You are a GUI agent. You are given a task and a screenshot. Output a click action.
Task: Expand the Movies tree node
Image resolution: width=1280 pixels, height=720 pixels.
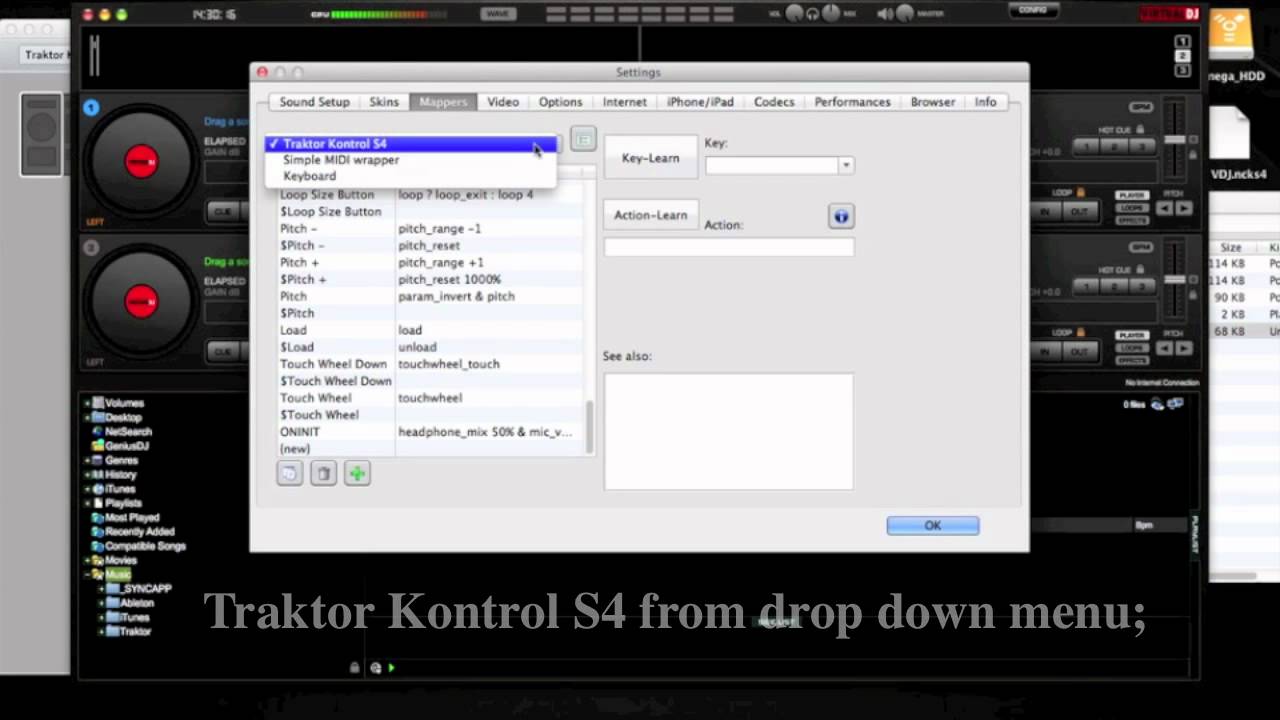click(87, 561)
